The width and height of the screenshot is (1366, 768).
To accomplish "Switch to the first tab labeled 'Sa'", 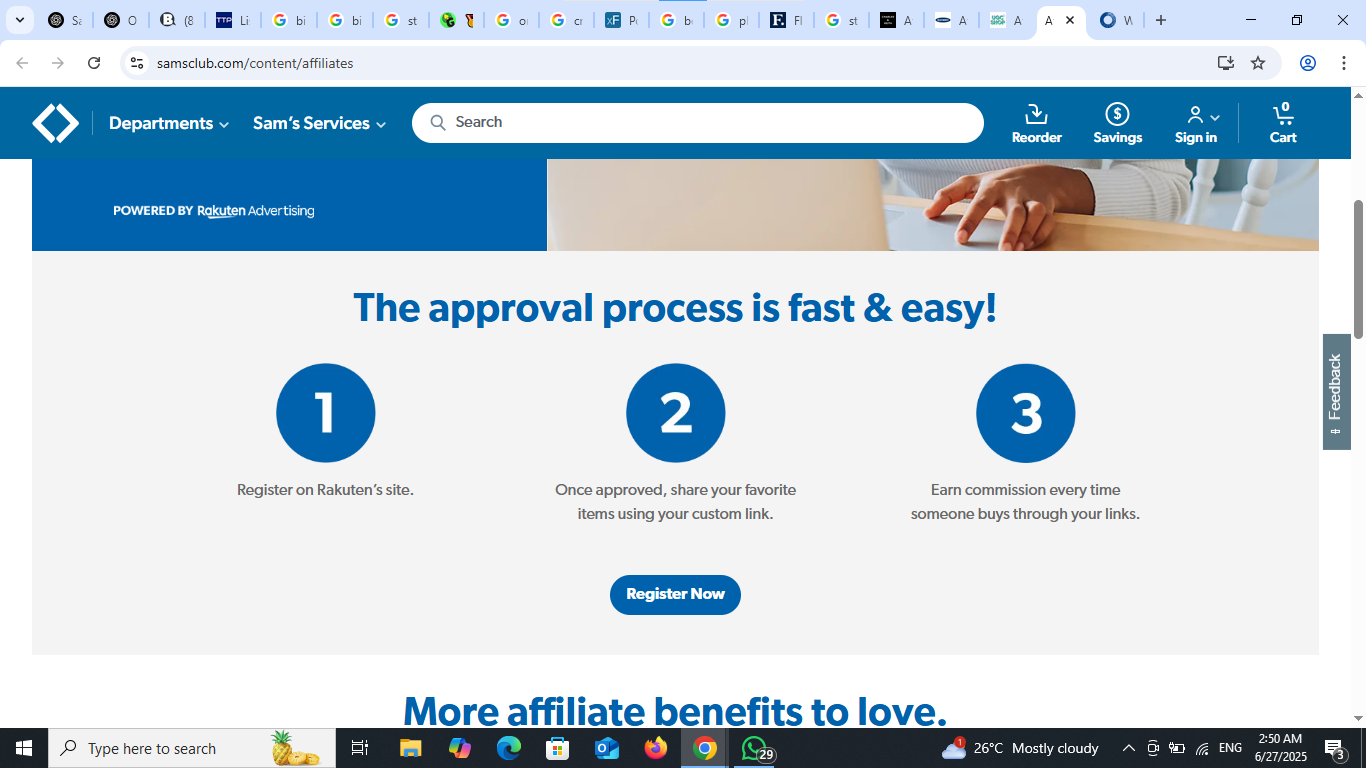I will pyautogui.click(x=65, y=20).
